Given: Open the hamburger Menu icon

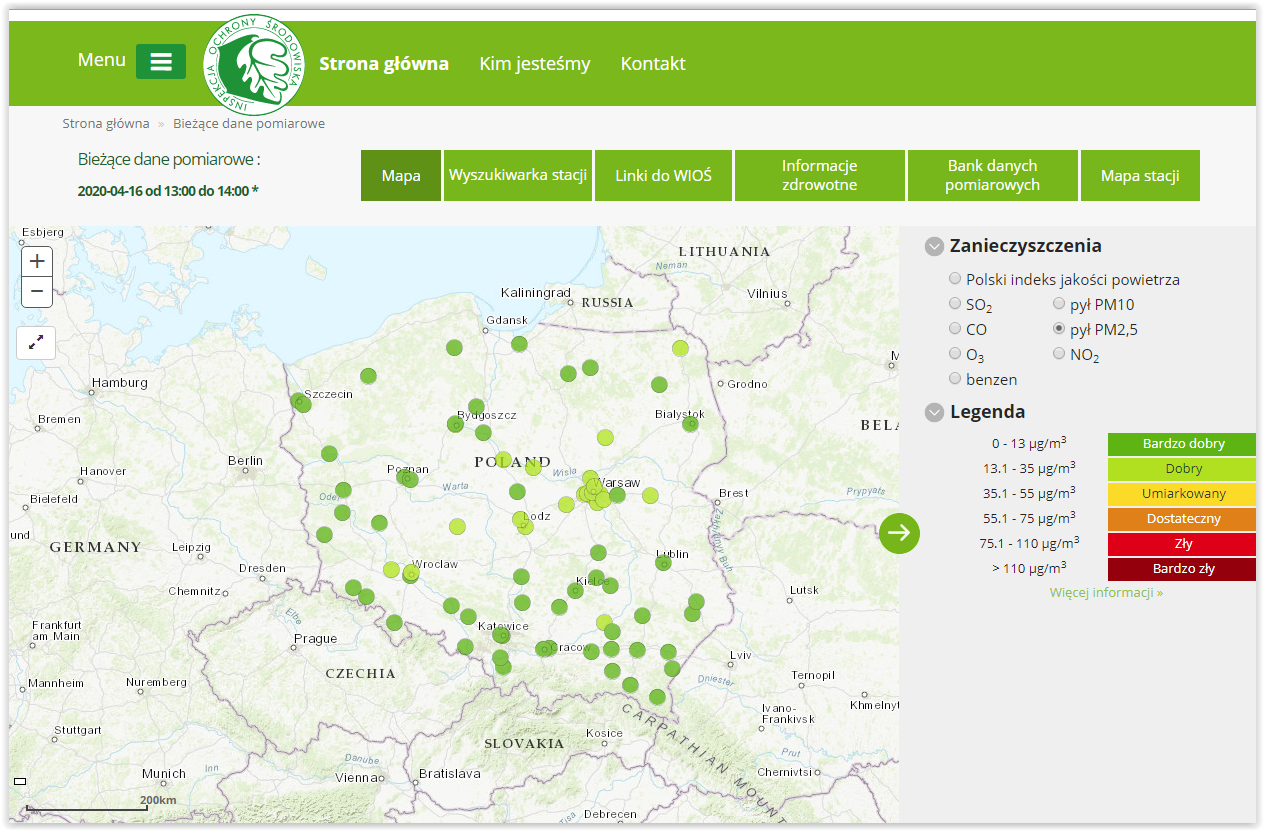Looking at the screenshot, I should [x=161, y=61].
